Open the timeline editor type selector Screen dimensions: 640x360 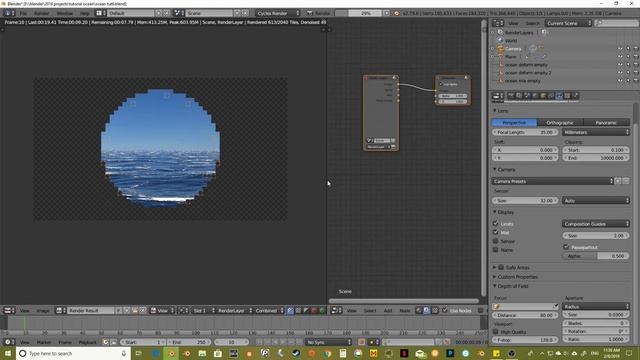[x=8, y=342]
